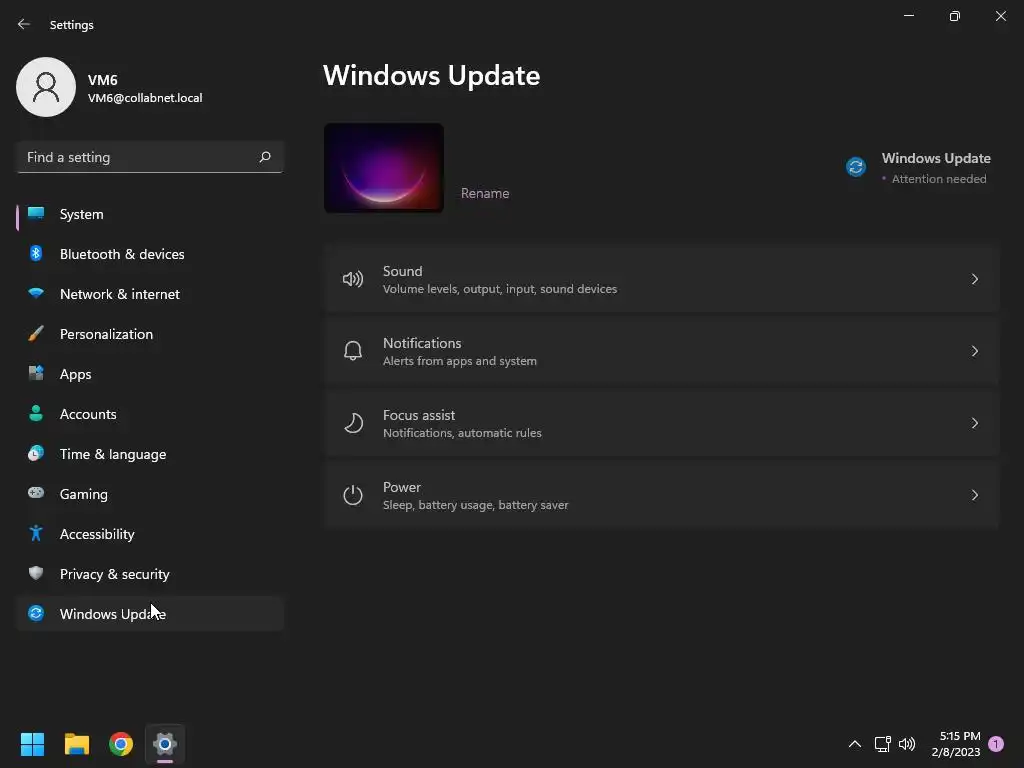This screenshot has height=768, width=1024.
Task: Click the taskbar network status icon
Action: (x=882, y=744)
